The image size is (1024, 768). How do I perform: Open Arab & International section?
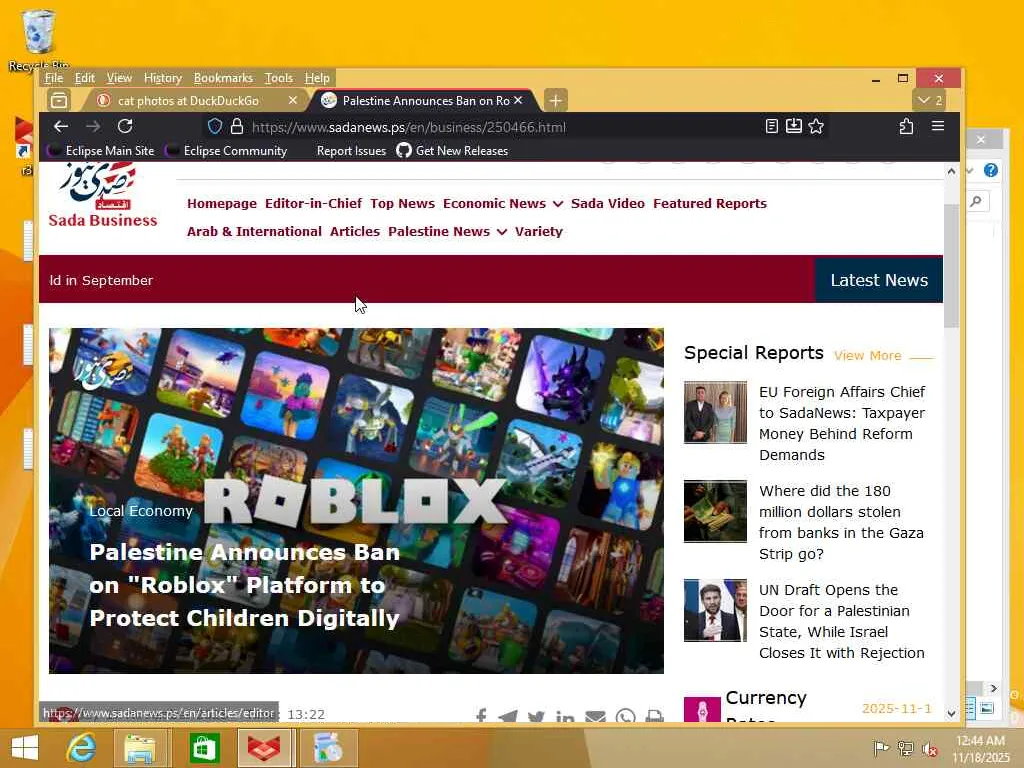254,231
